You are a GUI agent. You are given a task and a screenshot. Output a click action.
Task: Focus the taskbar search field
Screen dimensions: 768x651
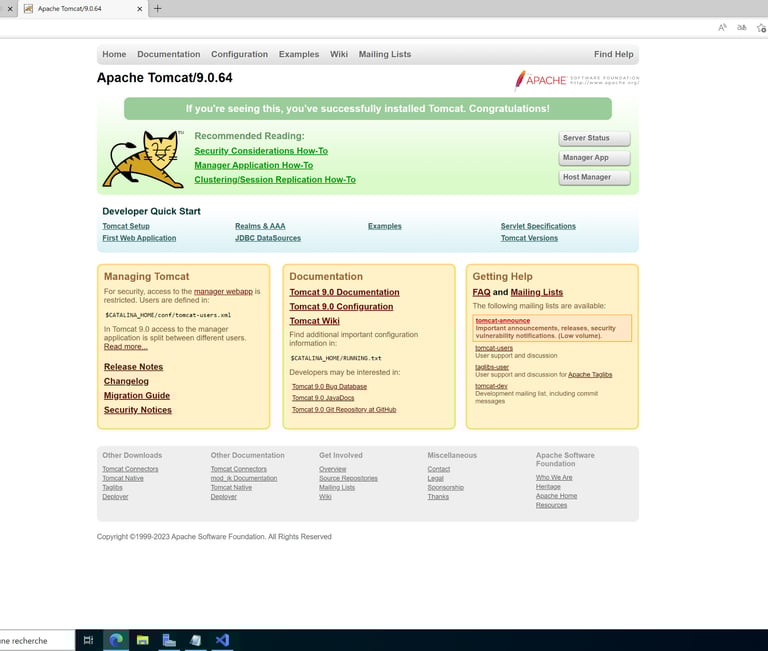click(37, 640)
